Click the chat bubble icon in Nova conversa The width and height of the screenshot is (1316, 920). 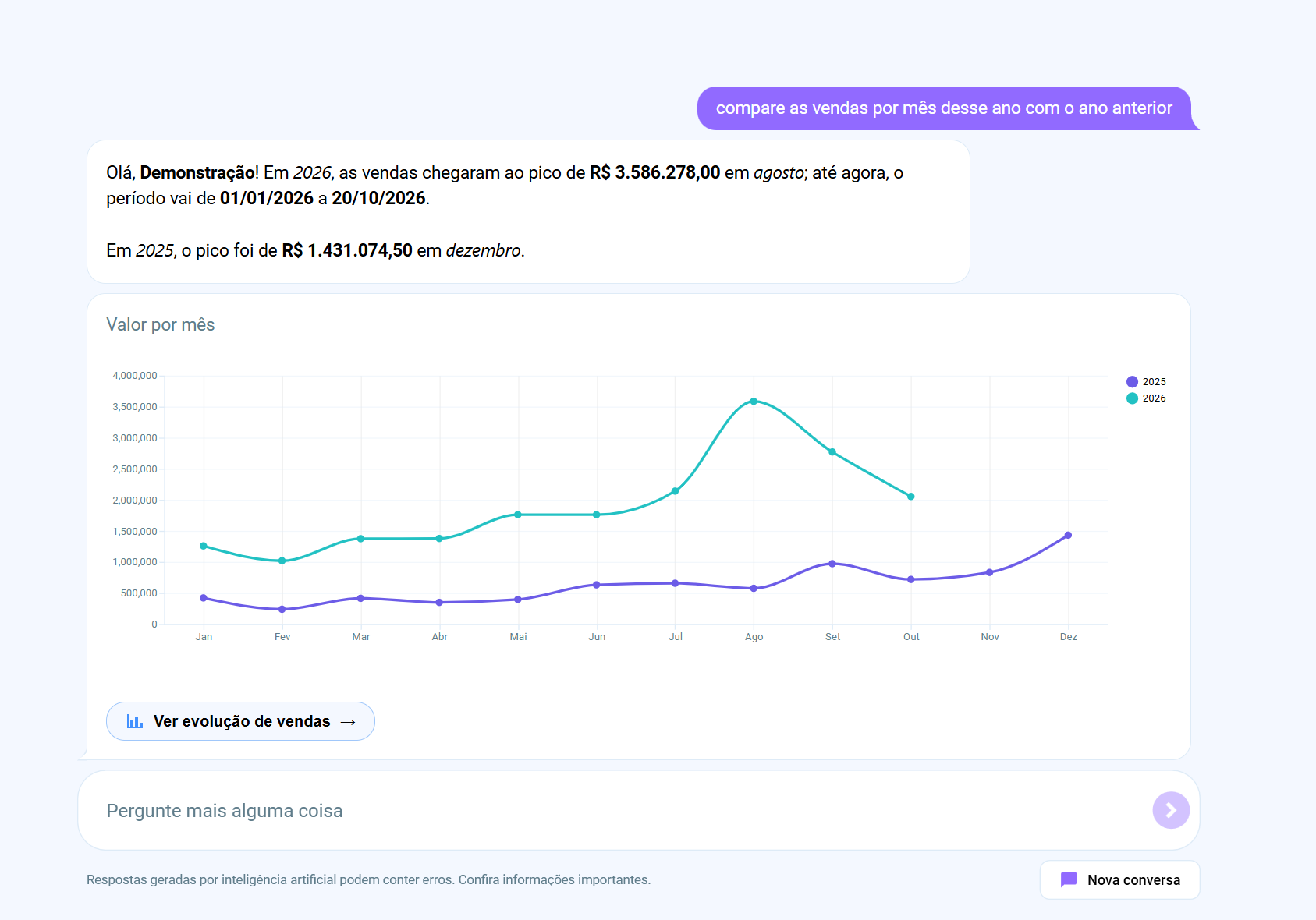click(1069, 879)
